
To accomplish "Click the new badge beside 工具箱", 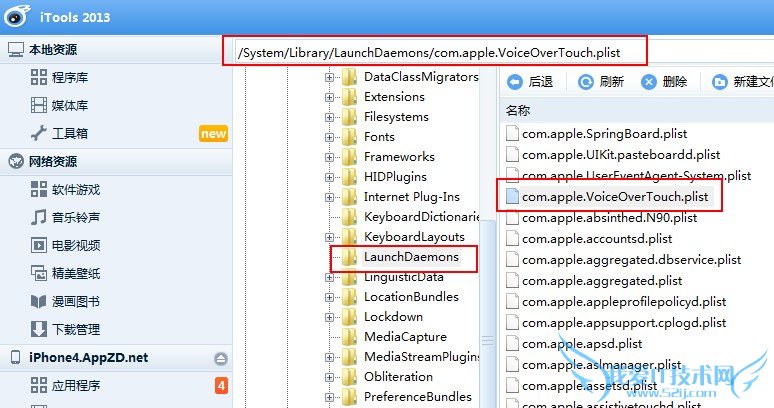I will pos(213,134).
